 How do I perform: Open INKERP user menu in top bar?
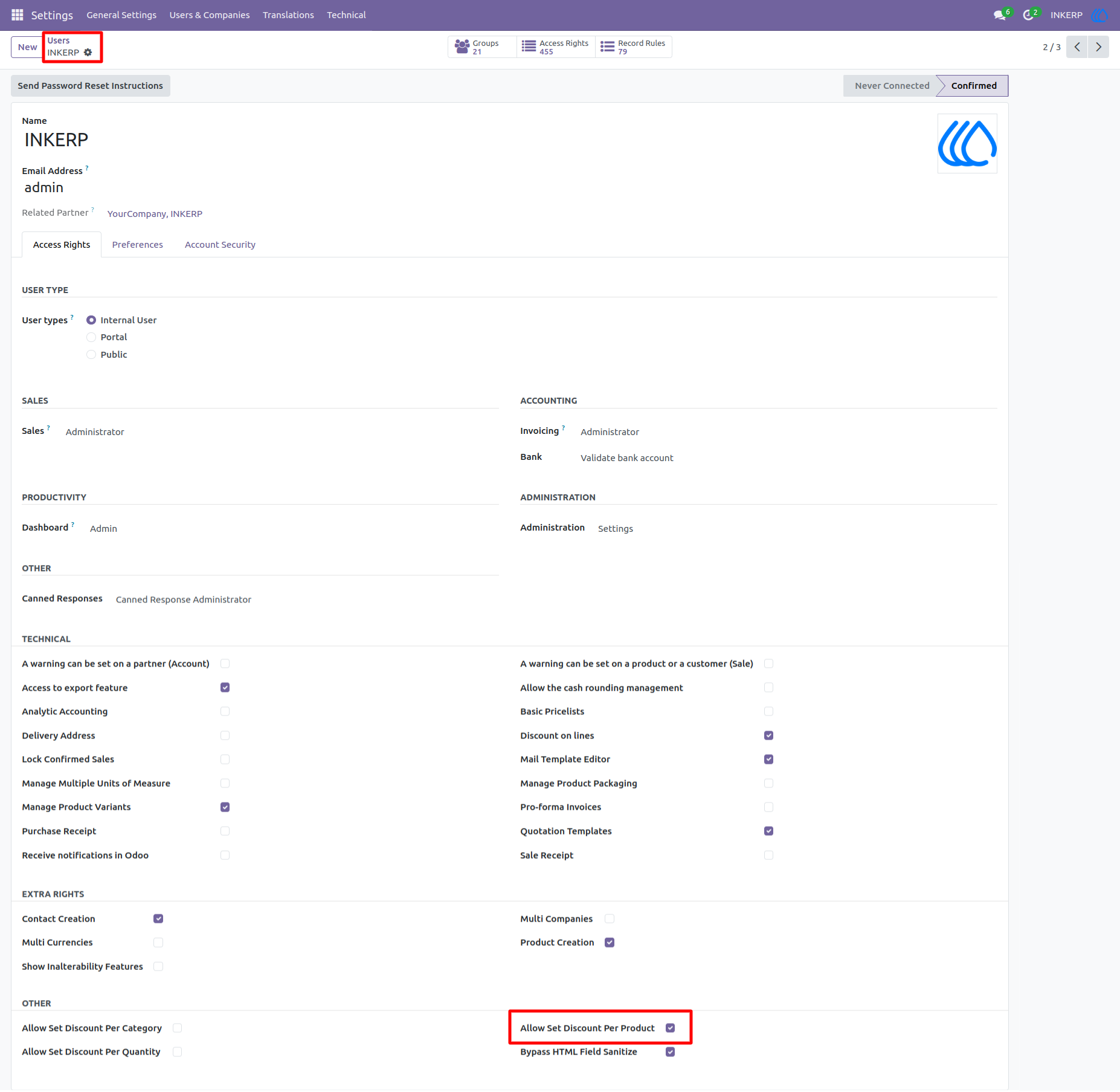point(1078,15)
